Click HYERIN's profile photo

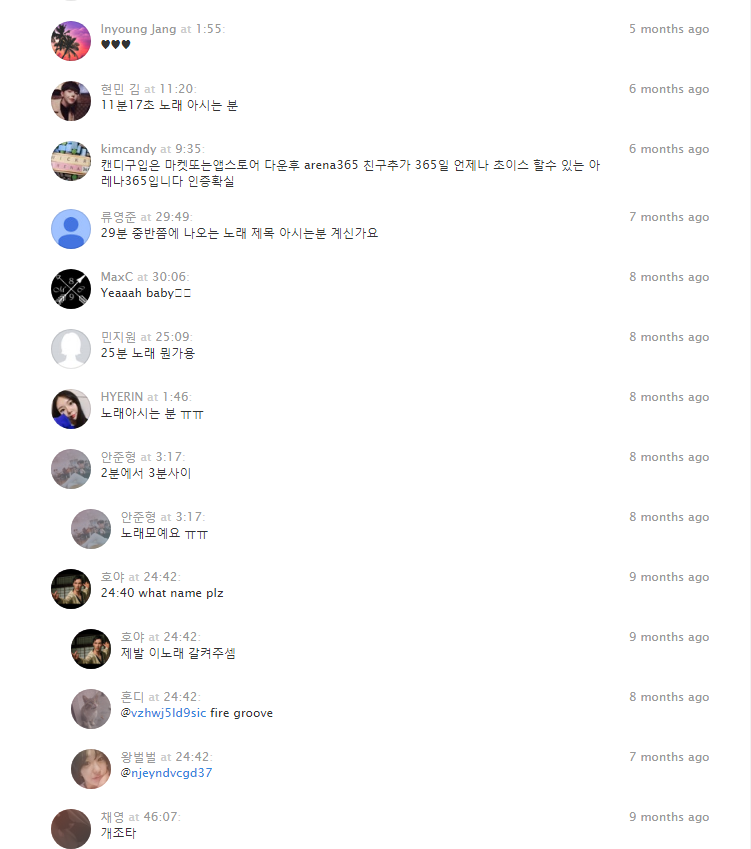71,409
